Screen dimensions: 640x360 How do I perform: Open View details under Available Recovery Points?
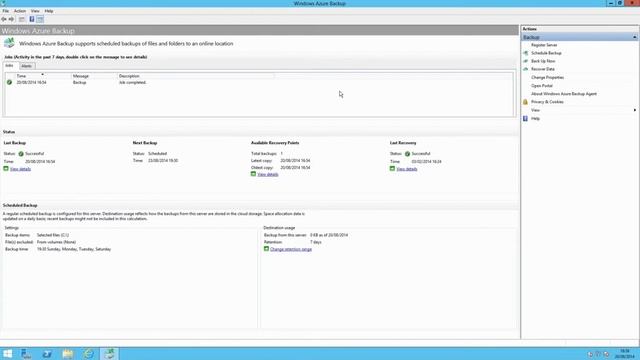268,174
